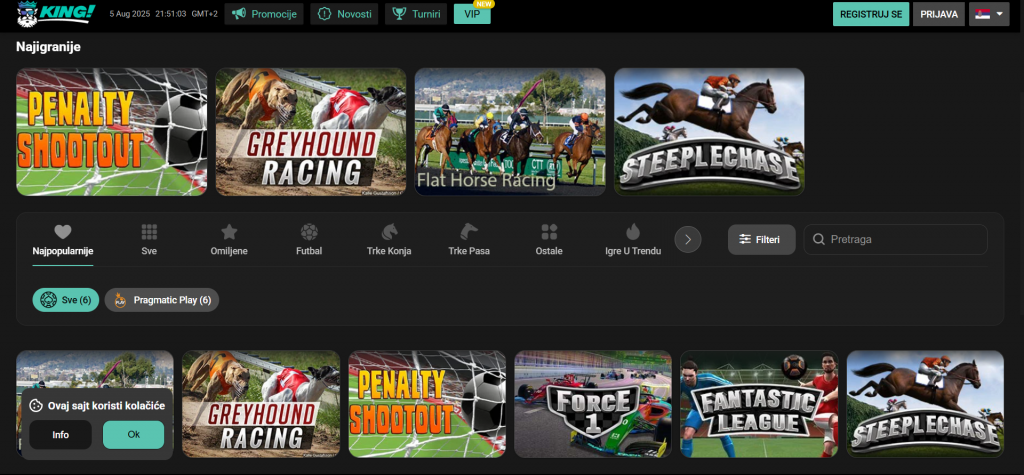
Task: Switch to the Trke Pasa category
Action: tap(469, 240)
